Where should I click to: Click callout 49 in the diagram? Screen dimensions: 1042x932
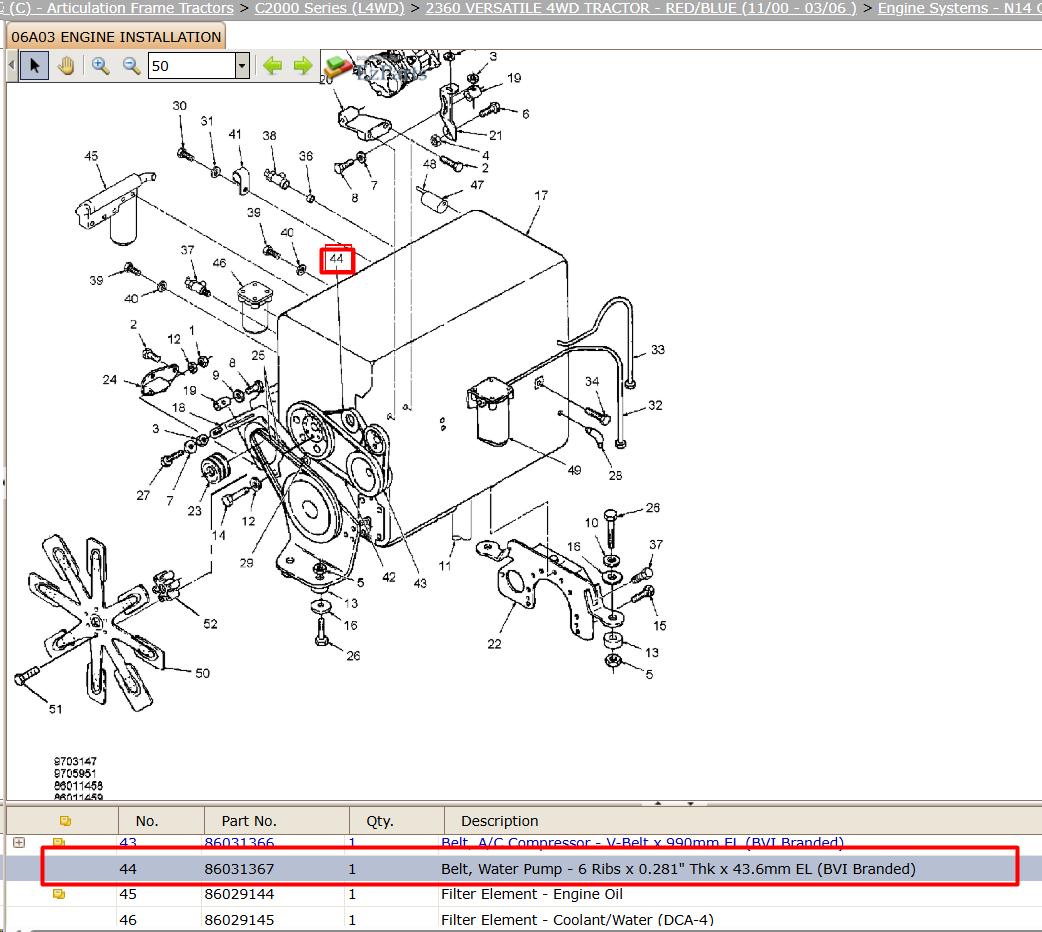[574, 470]
